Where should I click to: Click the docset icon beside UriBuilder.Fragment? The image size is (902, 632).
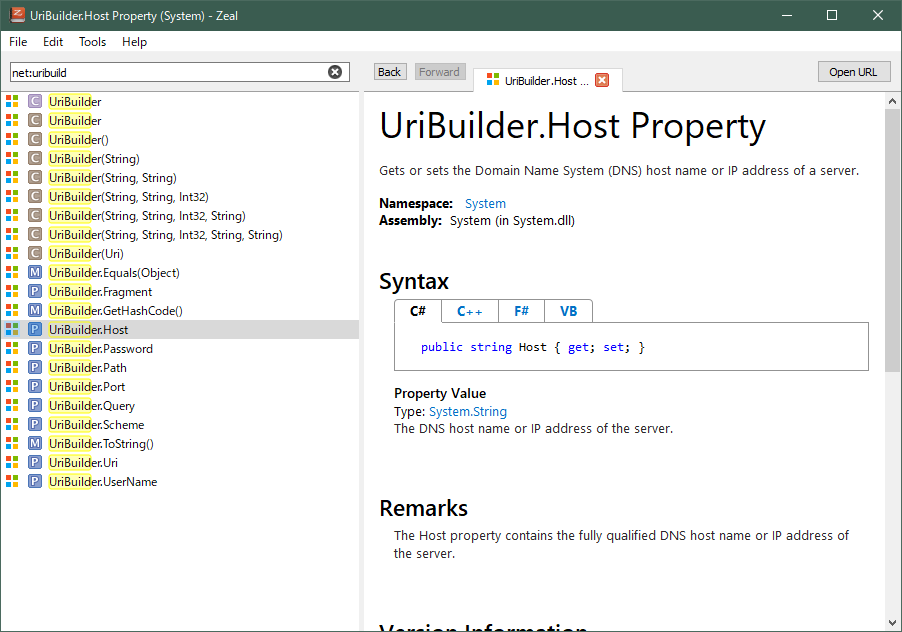12,291
